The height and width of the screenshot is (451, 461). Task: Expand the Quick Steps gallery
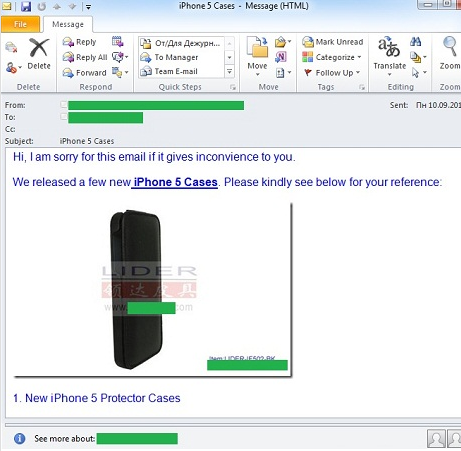tap(230, 72)
